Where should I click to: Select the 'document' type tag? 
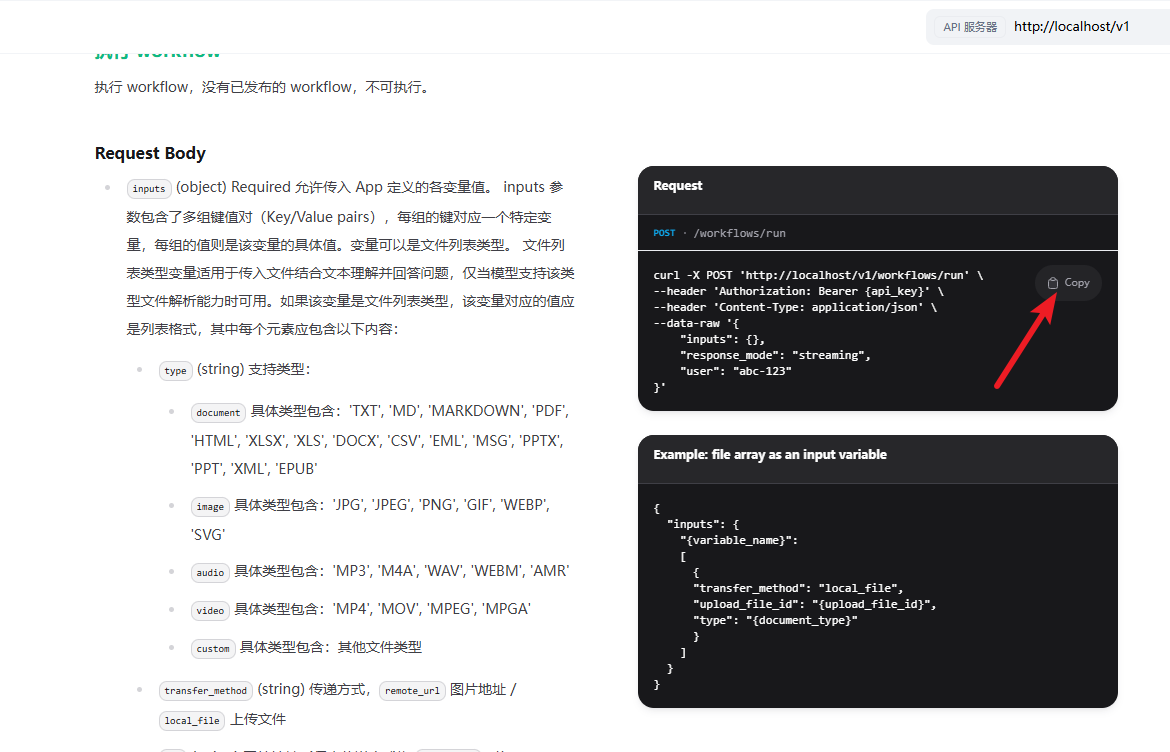click(x=218, y=412)
